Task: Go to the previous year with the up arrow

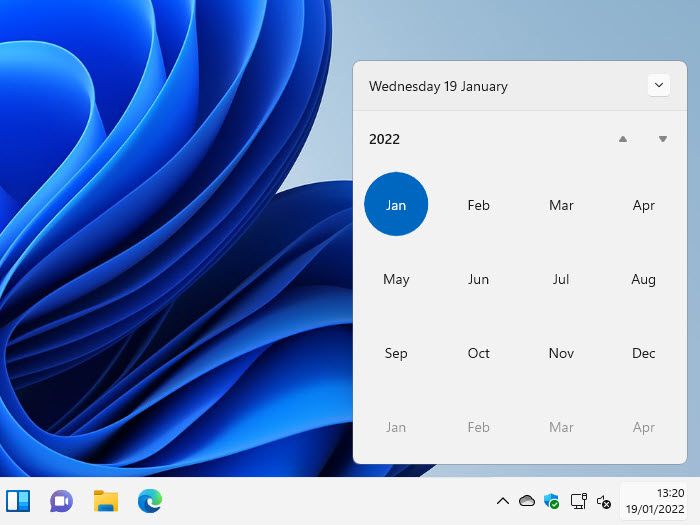Action: pos(623,139)
